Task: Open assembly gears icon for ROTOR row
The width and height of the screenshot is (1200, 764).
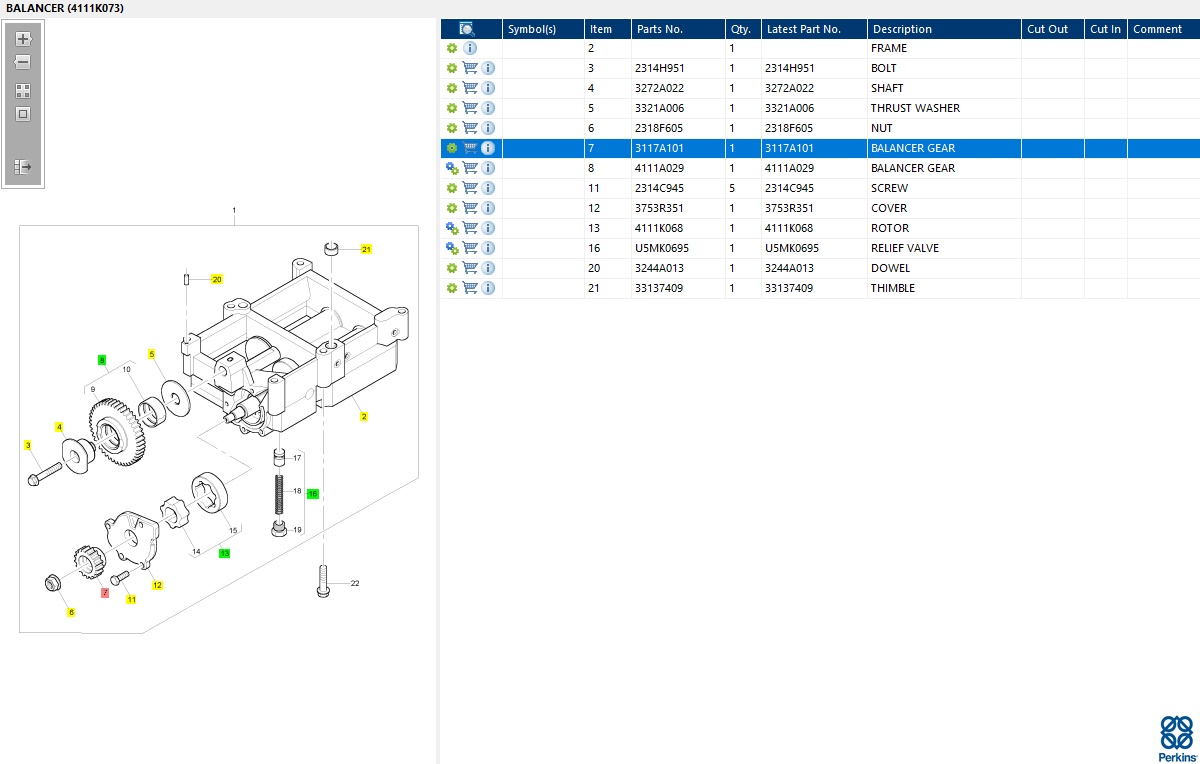Action: tap(452, 228)
